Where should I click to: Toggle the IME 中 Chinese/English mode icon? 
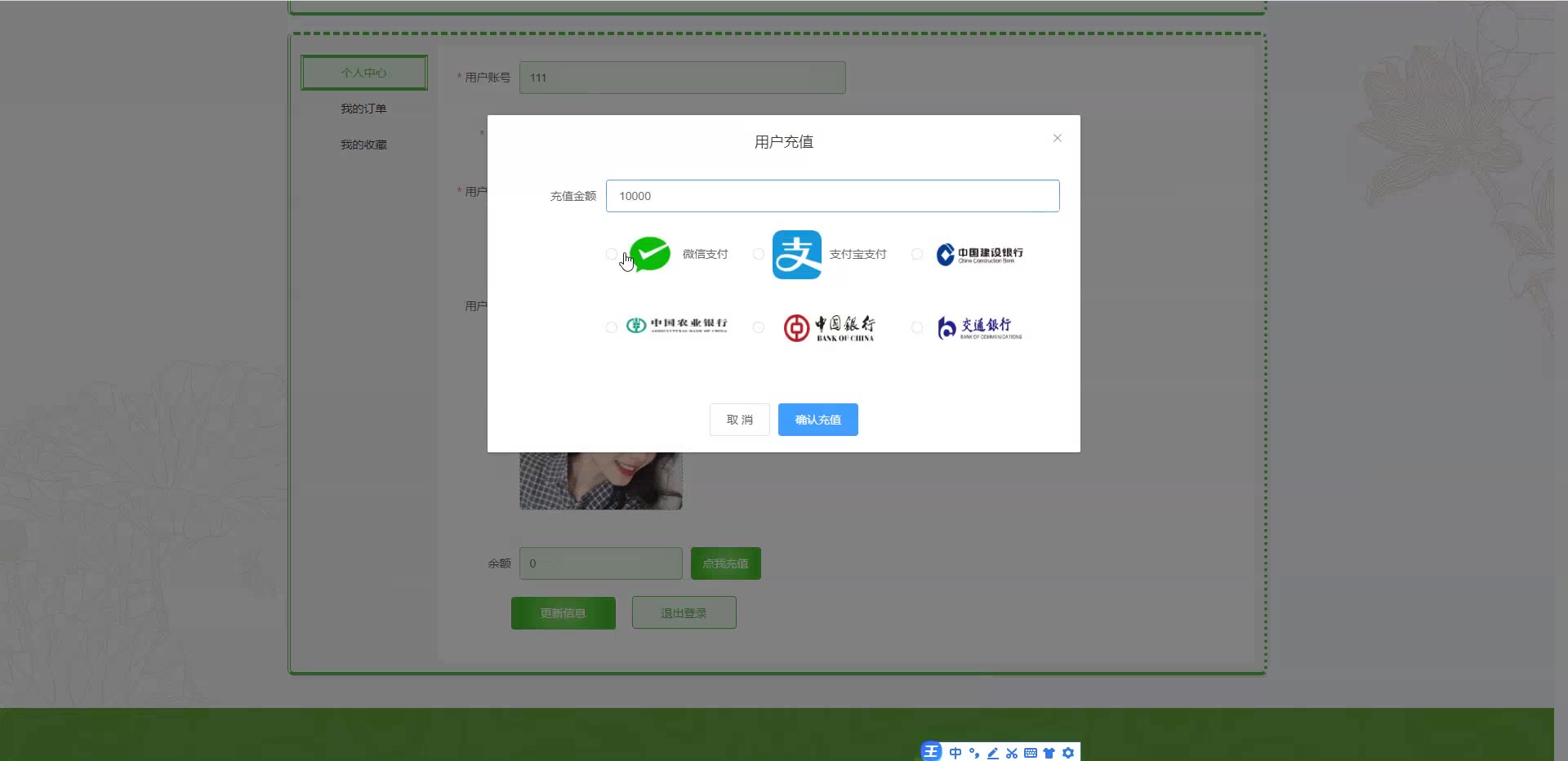(x=955, y=753)
